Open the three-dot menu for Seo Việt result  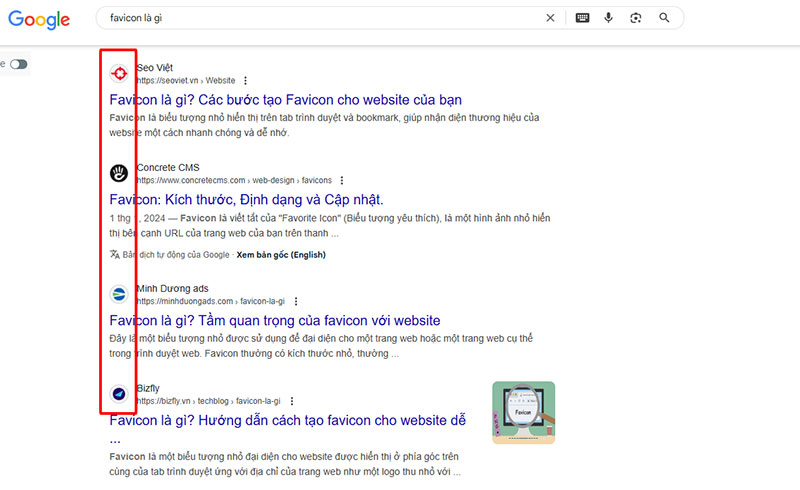tap(245, 81)
